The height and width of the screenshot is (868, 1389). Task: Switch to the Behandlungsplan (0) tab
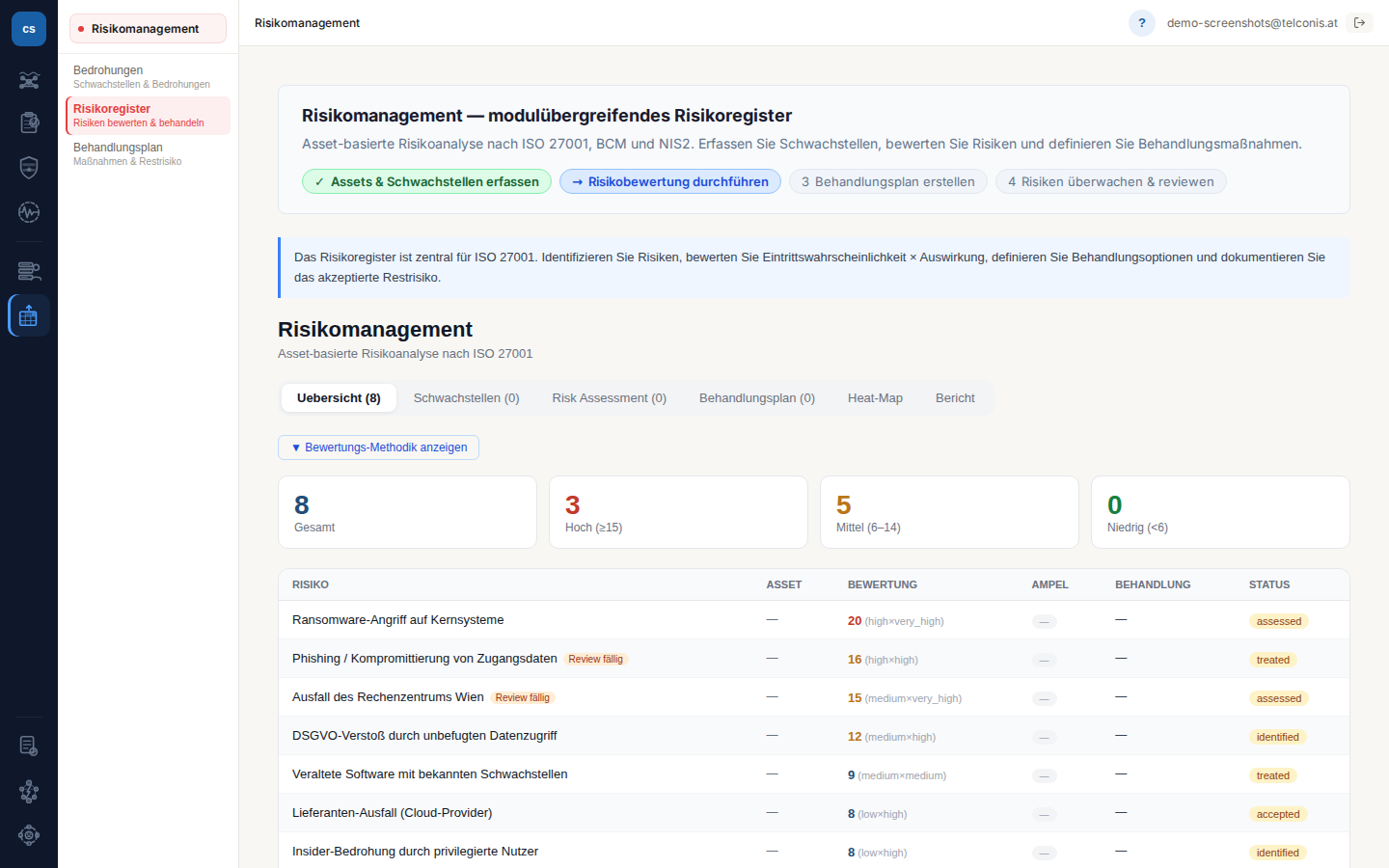757,398
